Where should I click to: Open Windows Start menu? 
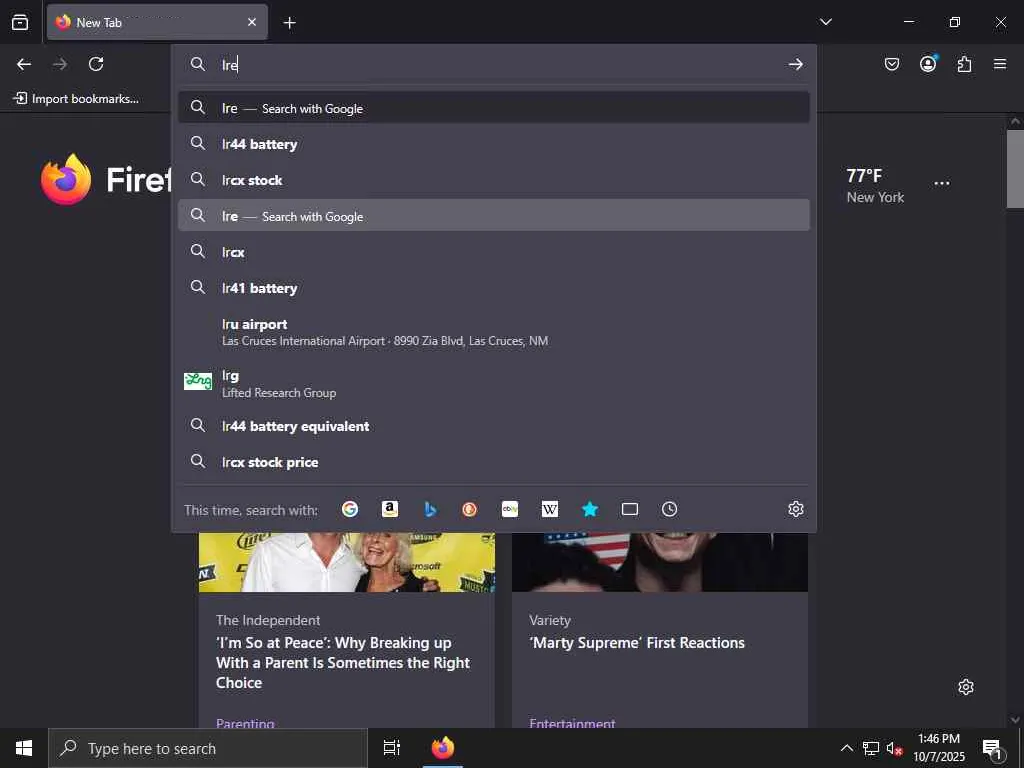point(24,748)
